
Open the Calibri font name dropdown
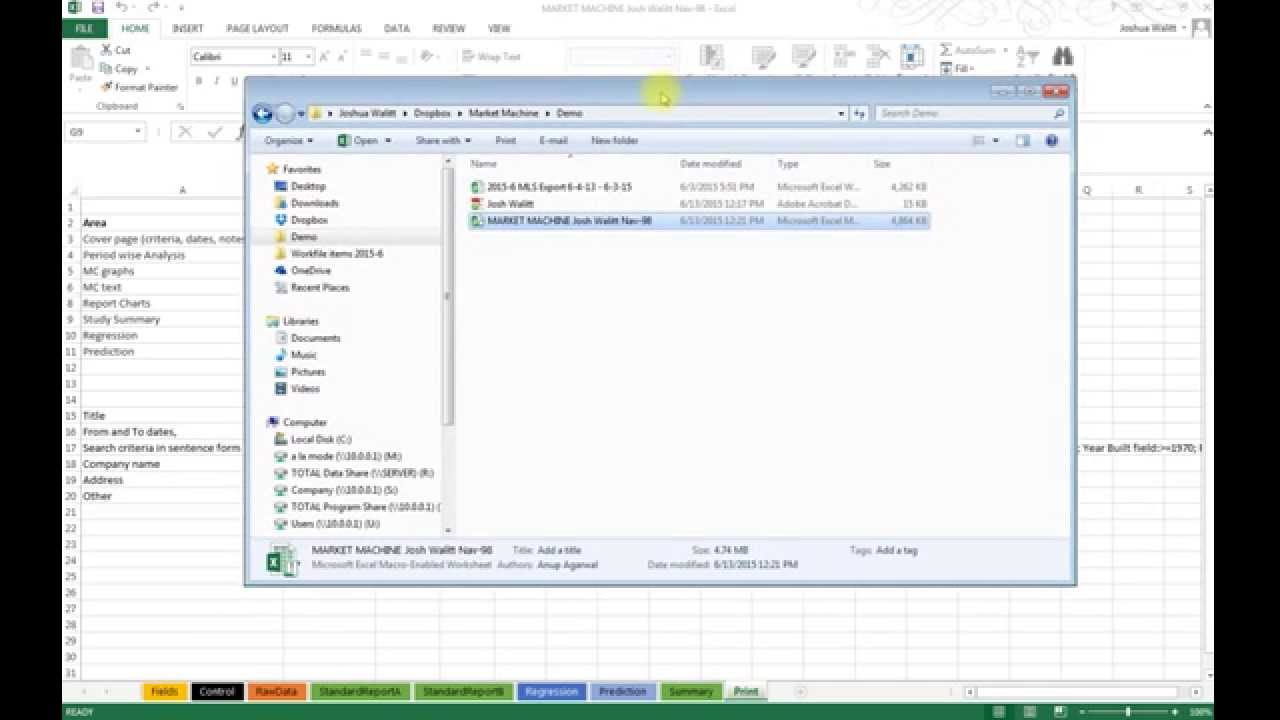[x=273, y=57]
